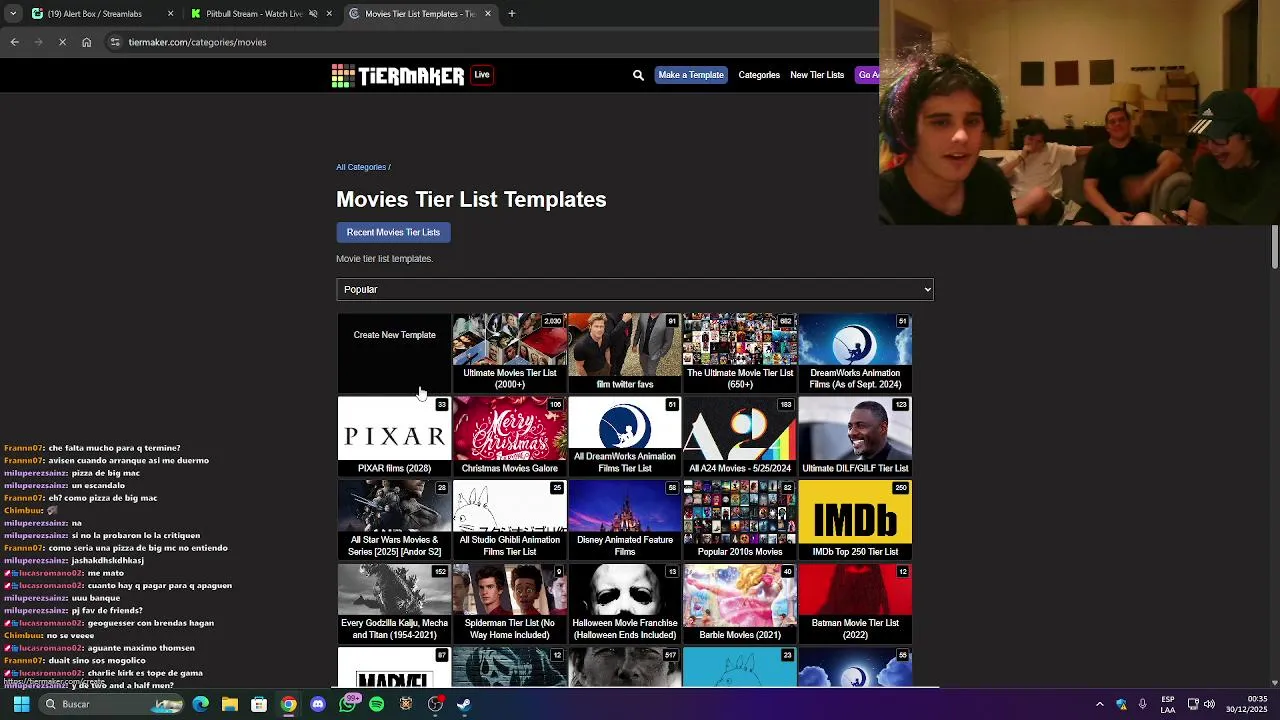Click the taskbar Buscar search box

(x=112, y=704)
